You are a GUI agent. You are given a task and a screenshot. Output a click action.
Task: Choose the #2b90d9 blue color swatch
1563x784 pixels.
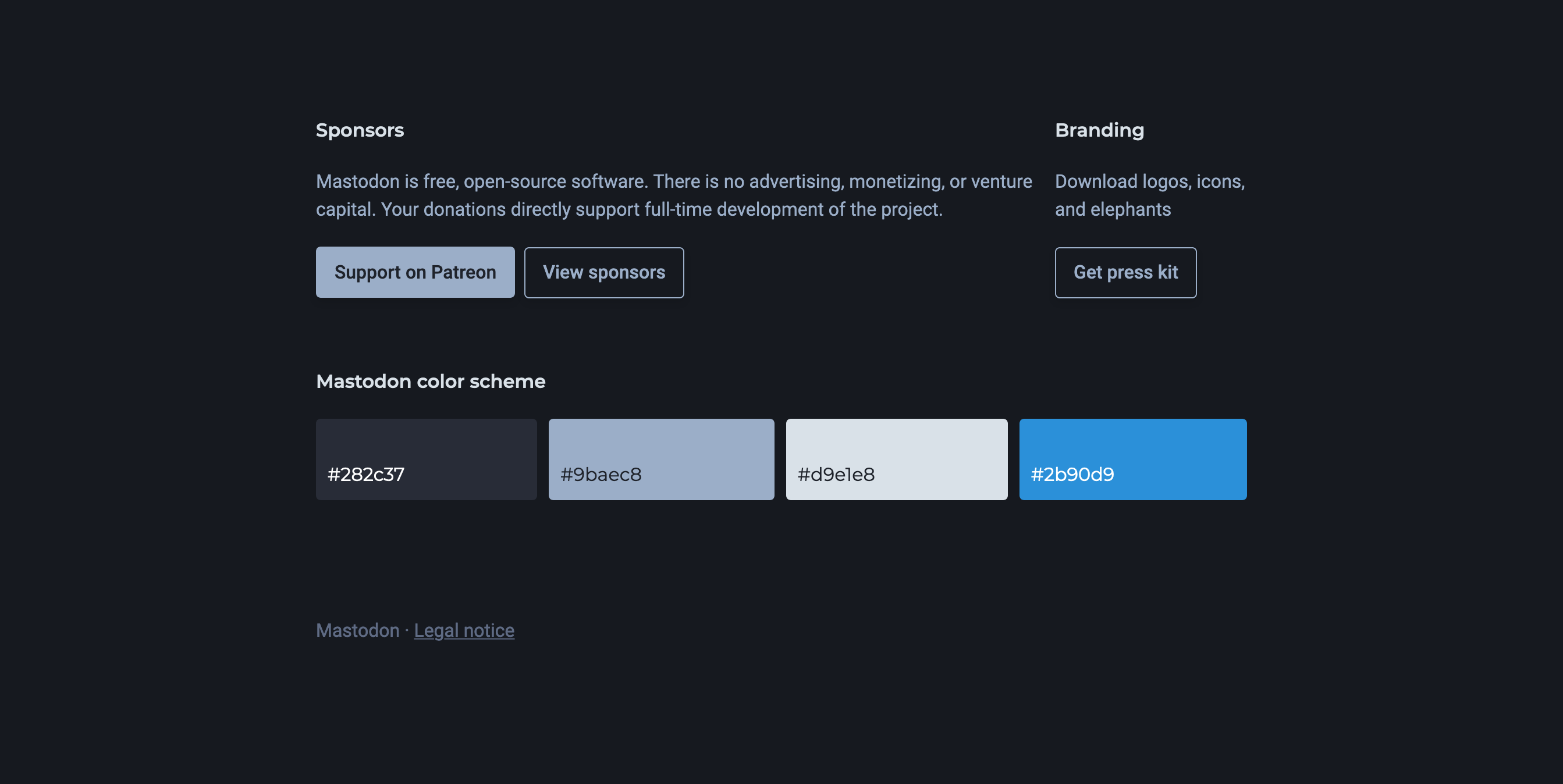1133,459
